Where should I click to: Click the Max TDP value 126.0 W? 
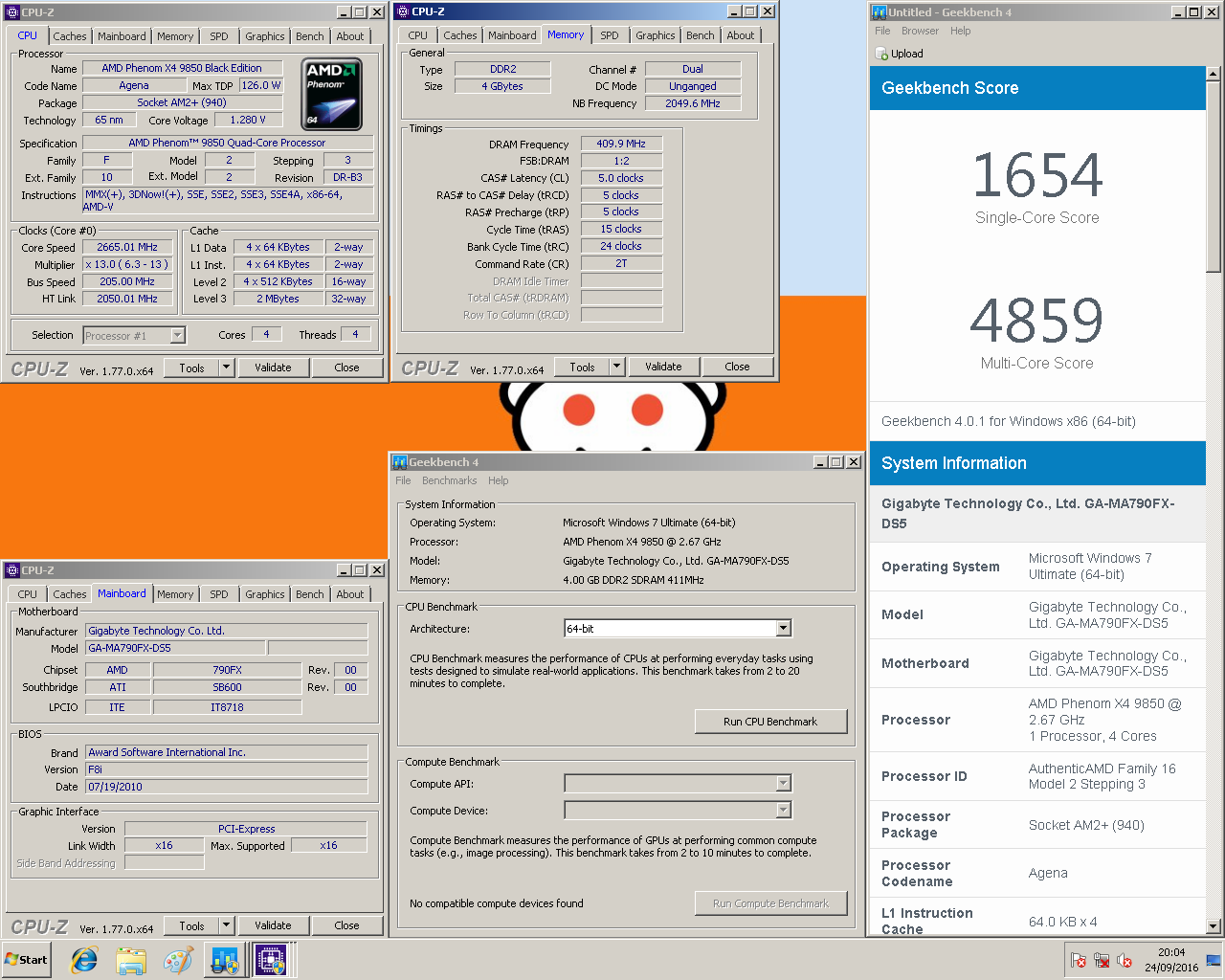click(x=261, y=85)
